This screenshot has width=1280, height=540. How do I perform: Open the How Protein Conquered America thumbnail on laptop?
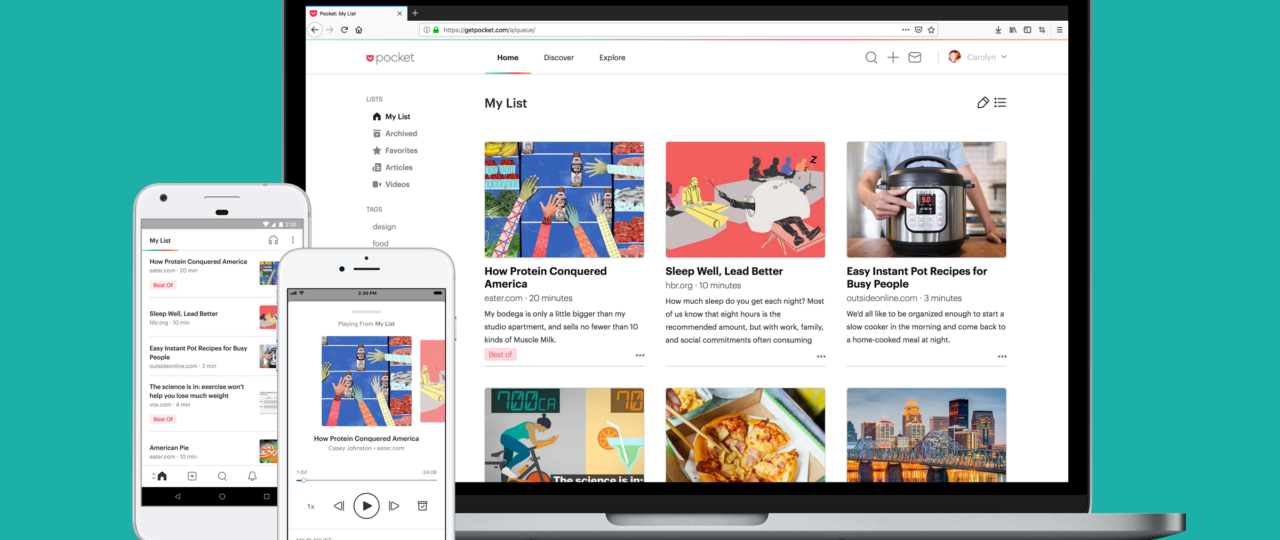pos(564,200)
